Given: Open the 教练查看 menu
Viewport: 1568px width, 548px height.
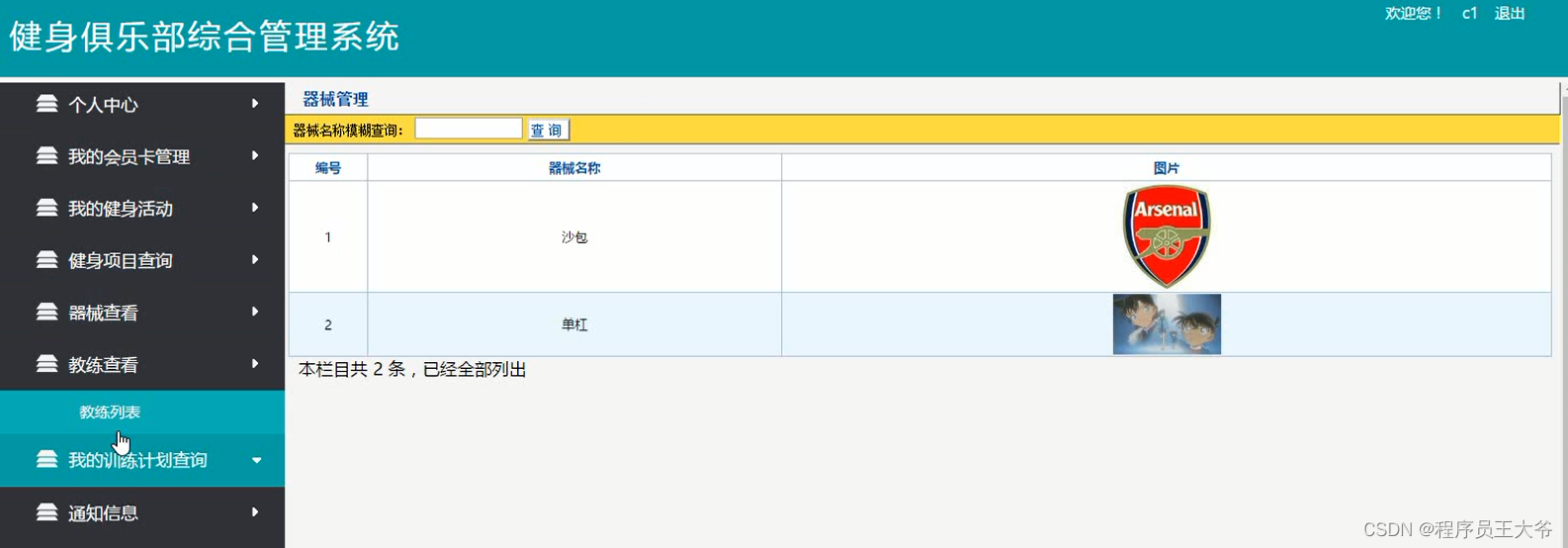Looking at the screenshot, I should [x=142, y=365].
